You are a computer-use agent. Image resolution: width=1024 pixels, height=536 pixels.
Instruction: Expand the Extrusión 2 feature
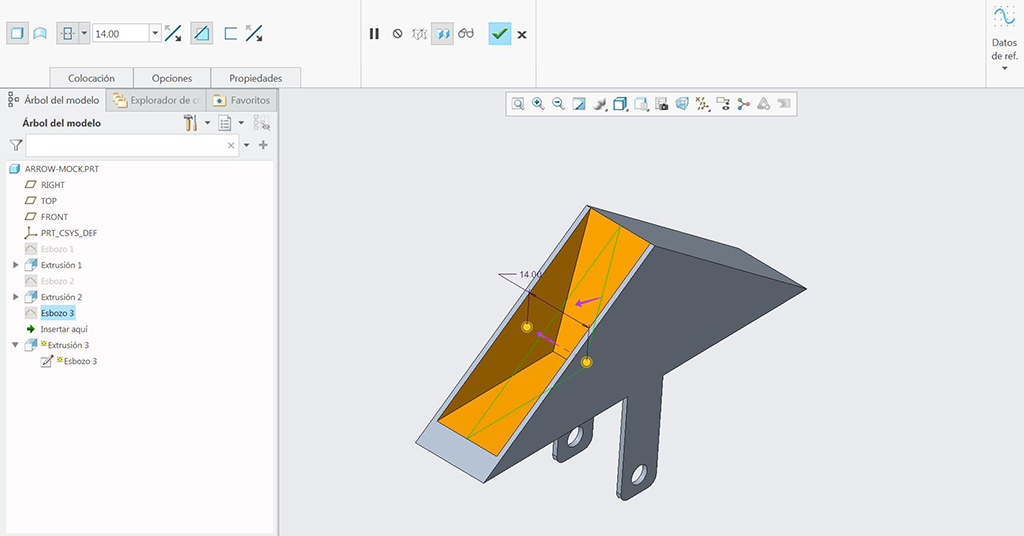(16, 297)
